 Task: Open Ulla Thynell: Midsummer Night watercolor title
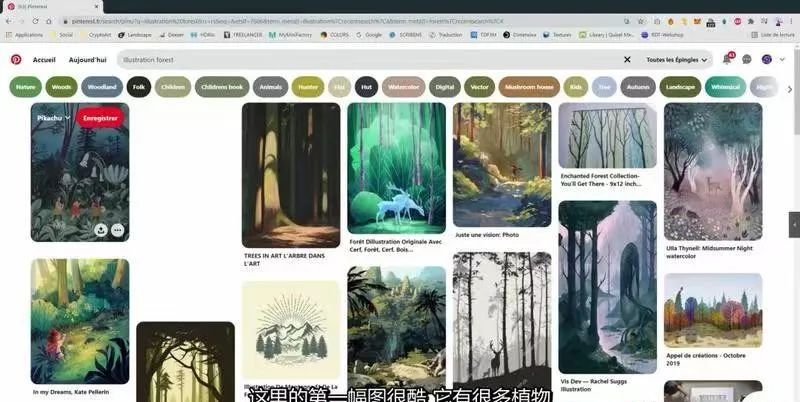tap(709, 252)
